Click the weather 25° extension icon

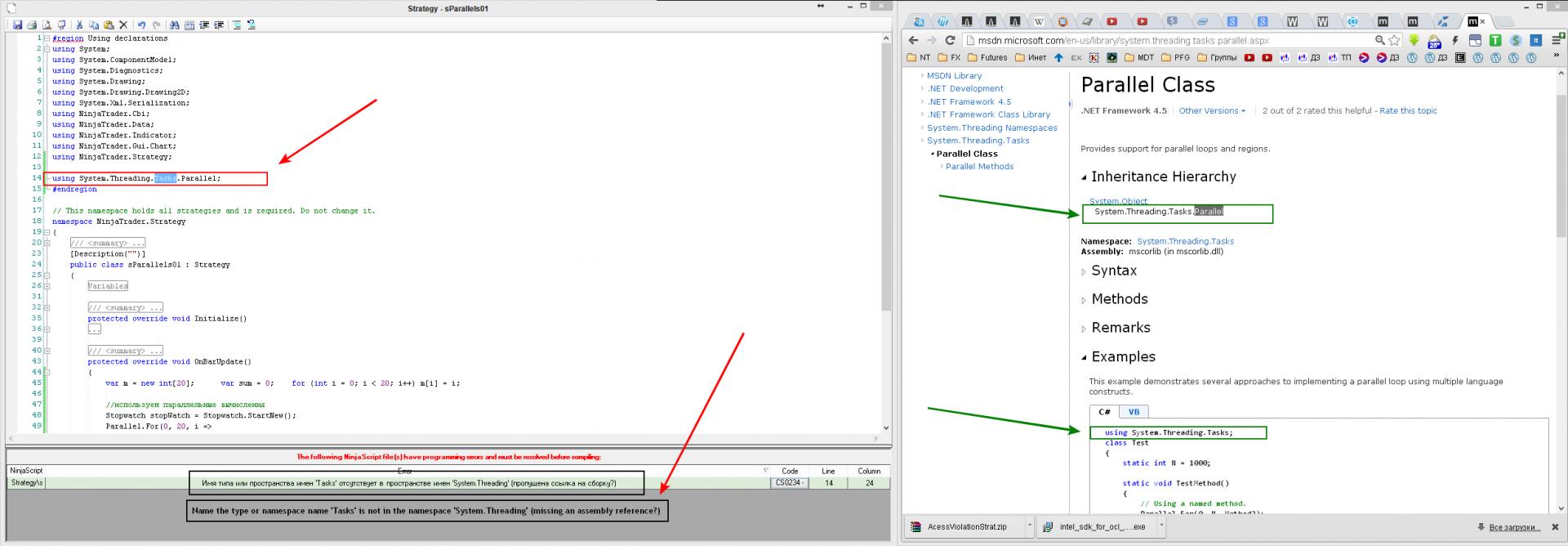(1435, 41)
